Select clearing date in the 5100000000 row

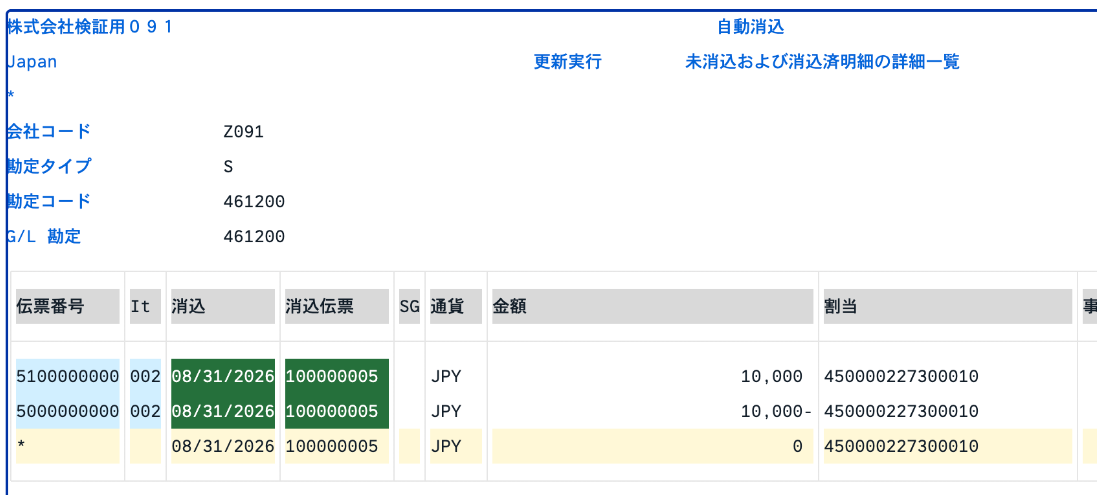tap(222, 377)
